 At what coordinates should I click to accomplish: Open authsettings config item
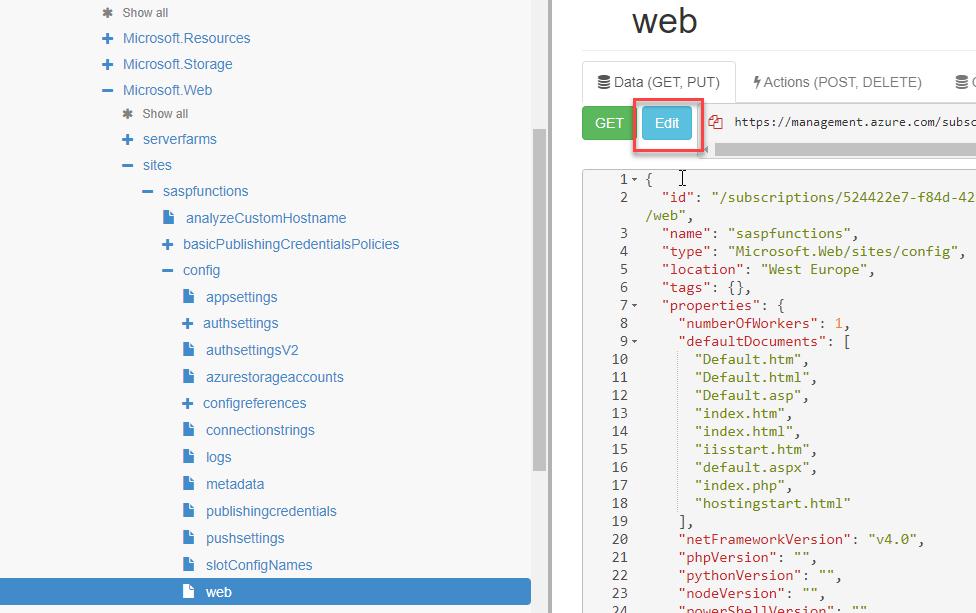pyautogui.click(x=240, y=324)
